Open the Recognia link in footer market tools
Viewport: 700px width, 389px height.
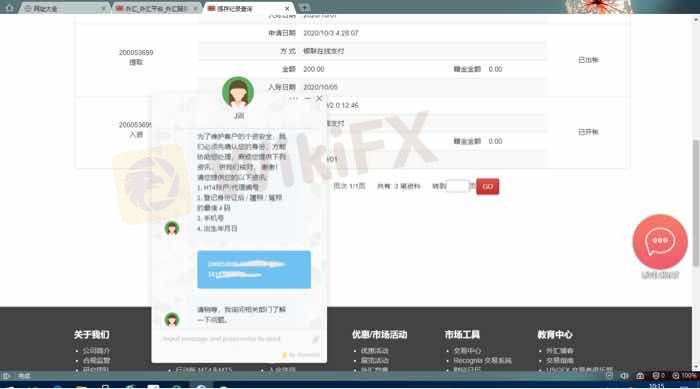482,360
